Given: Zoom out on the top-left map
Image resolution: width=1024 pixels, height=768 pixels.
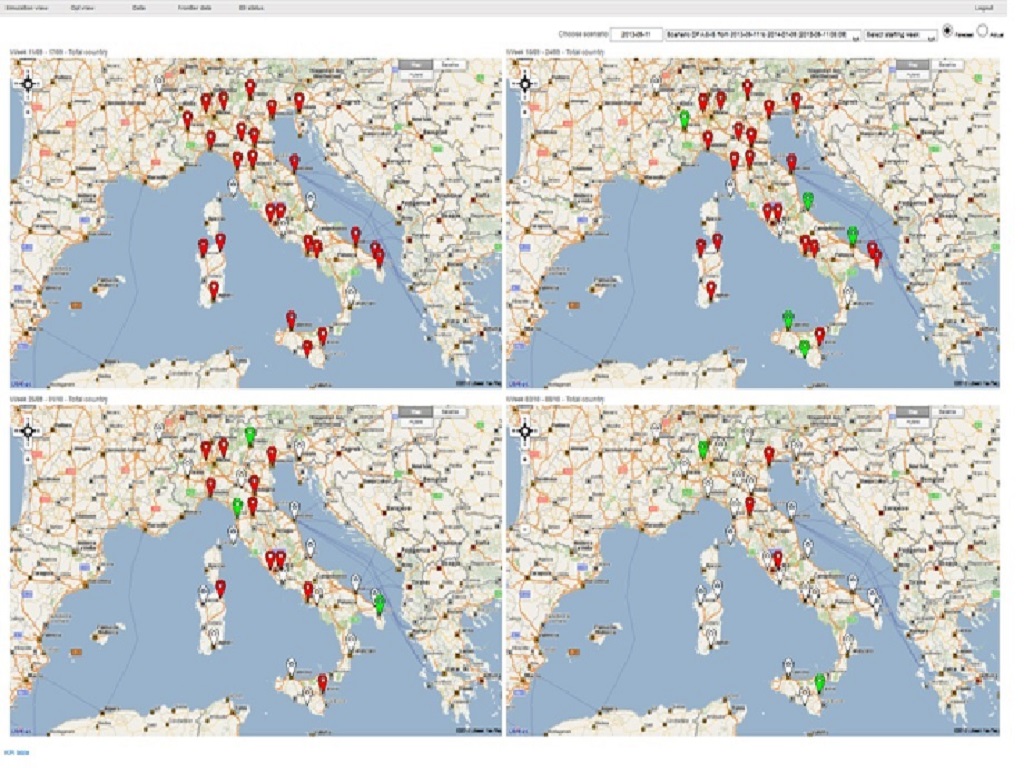Looking at the screenshot, I should click(x=27, y=181).
